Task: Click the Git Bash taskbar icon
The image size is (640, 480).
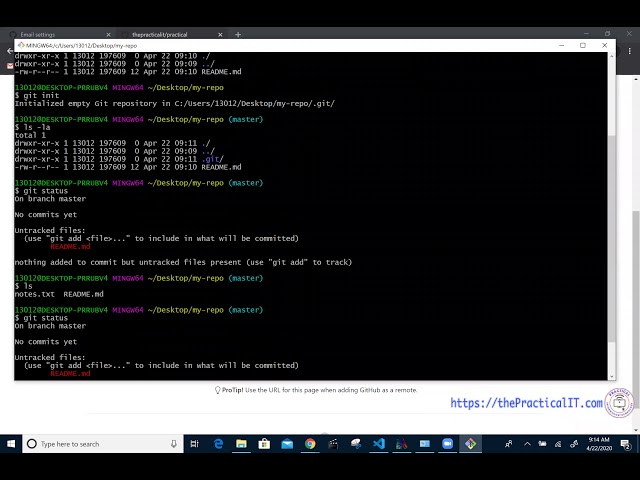Action: pos(470,443)
